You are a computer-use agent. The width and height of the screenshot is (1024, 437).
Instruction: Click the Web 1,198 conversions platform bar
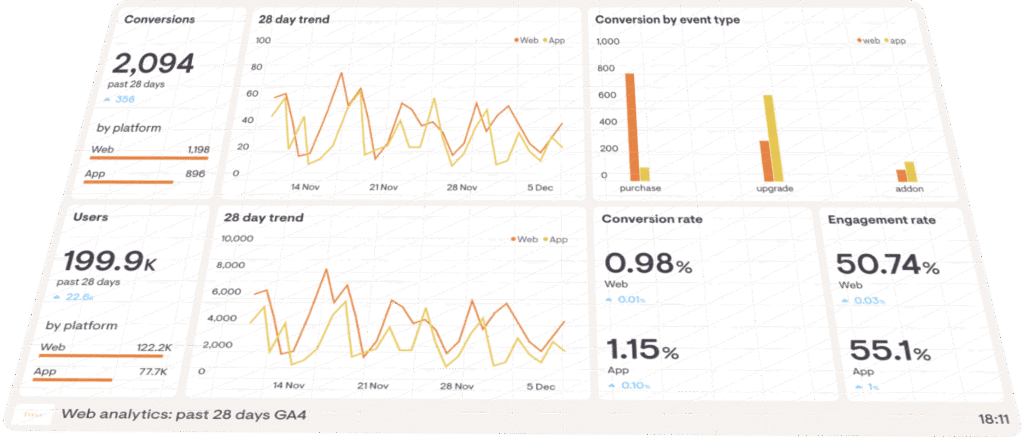coord(150,158)
